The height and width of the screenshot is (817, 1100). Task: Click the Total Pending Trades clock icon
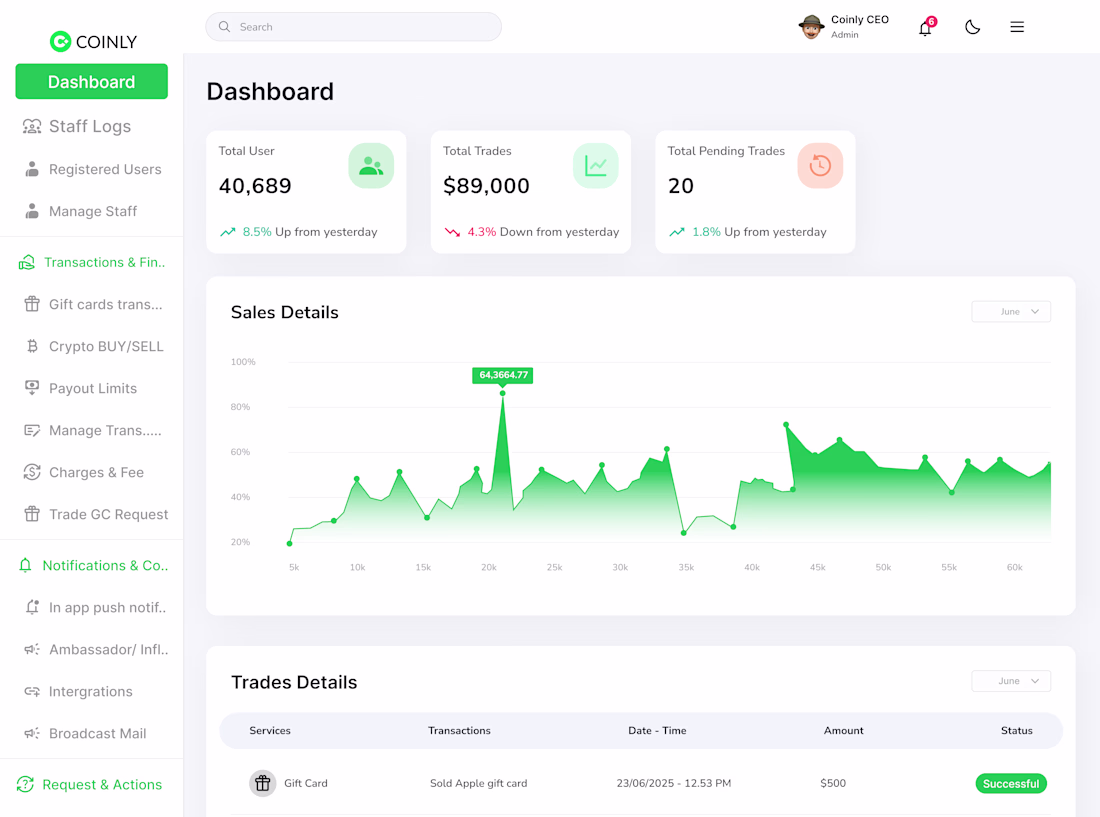[x=820, y=166]
